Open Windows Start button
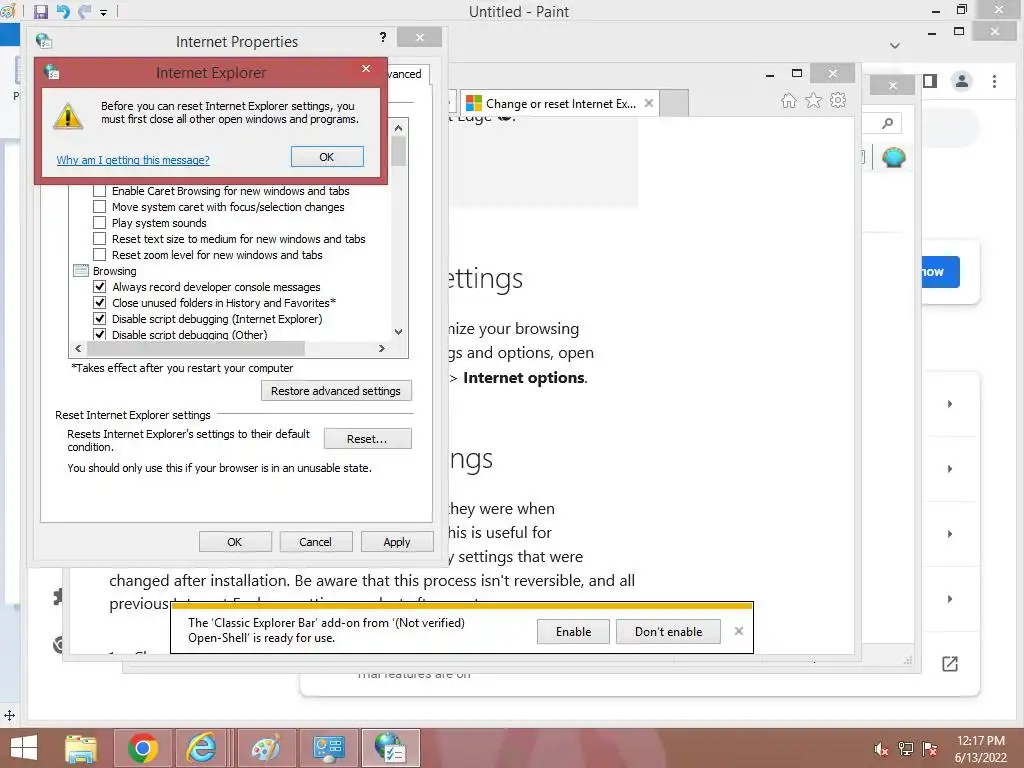 tap(24, 748)
